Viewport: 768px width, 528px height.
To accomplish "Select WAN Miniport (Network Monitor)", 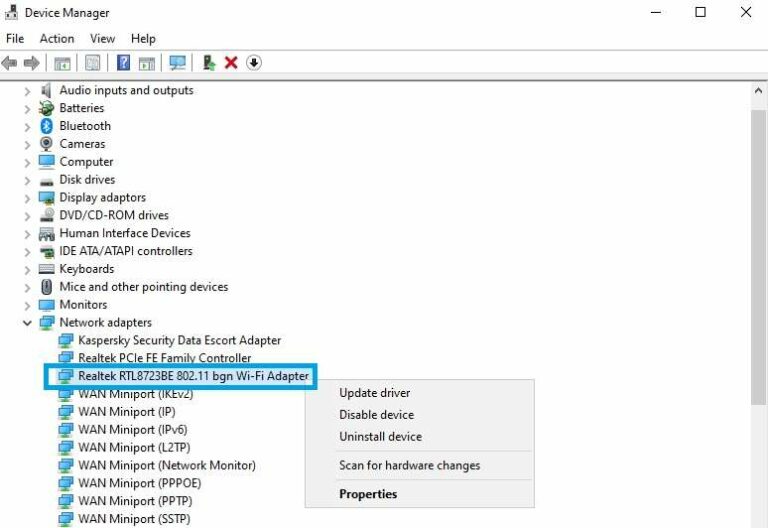I will [167, 465].
